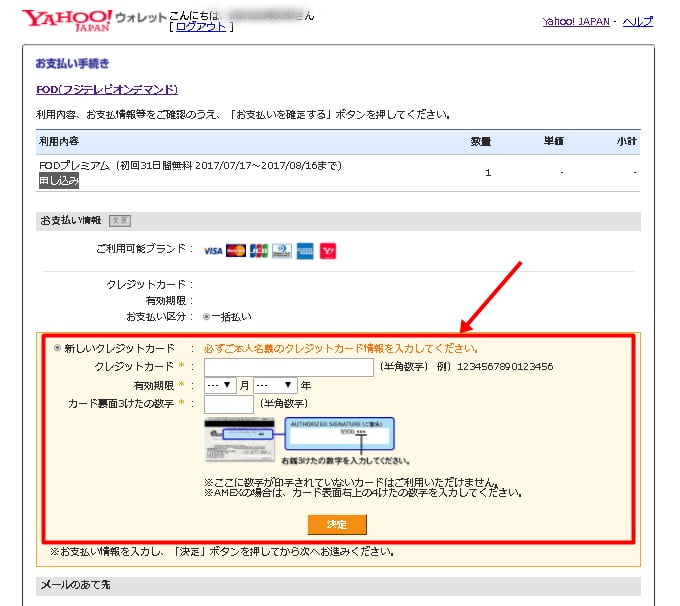Click the MasterCard brand icon

236,251
